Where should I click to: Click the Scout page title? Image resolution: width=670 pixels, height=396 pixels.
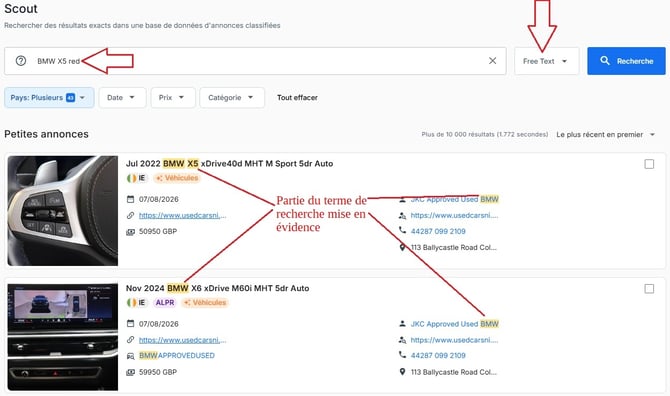point(21,9)
